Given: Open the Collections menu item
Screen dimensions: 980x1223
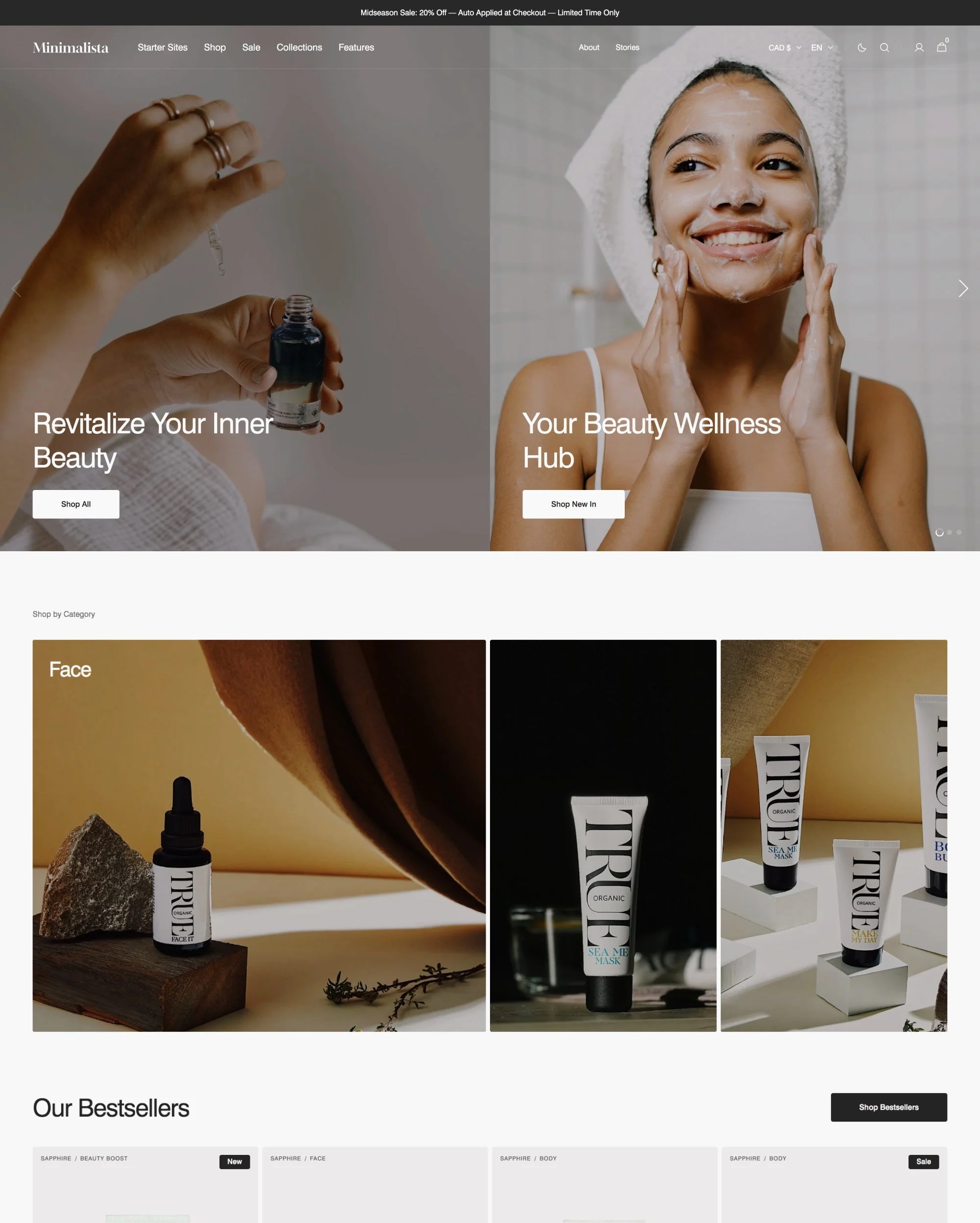Looking at the screenshot, I should click(x=299, y=47).
